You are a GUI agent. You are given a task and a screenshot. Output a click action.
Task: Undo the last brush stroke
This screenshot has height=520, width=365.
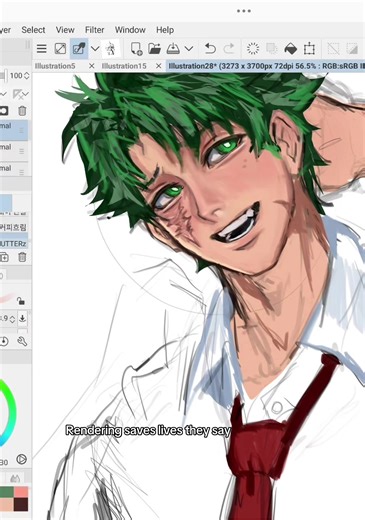[x=210, y=49]
